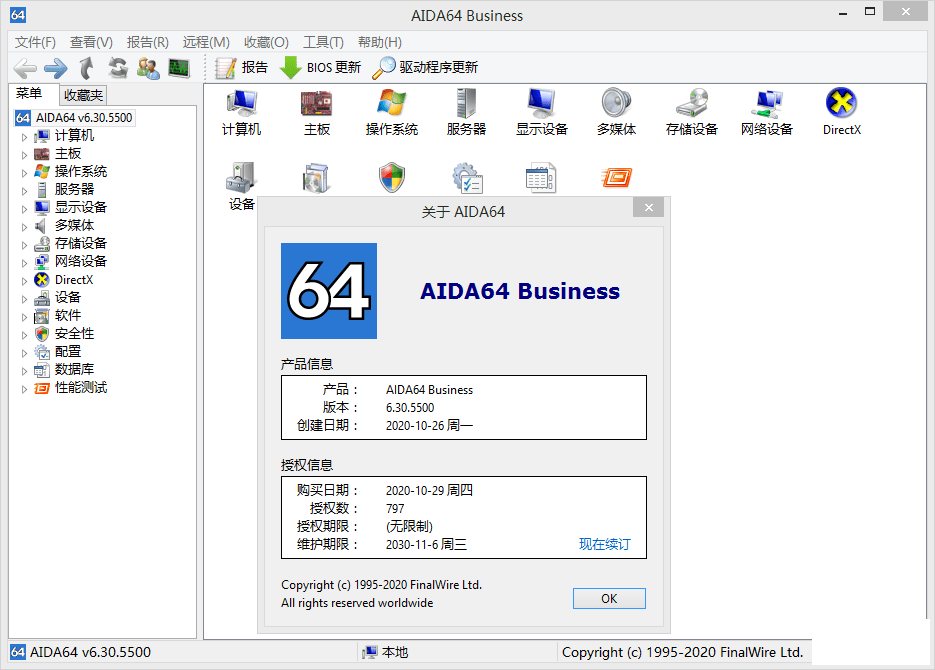Image resolution: width=935 pixels, height=670 pixels.
Task: Open the monitor diagnostics toolbar icon
Action: [x=179, y=68]
